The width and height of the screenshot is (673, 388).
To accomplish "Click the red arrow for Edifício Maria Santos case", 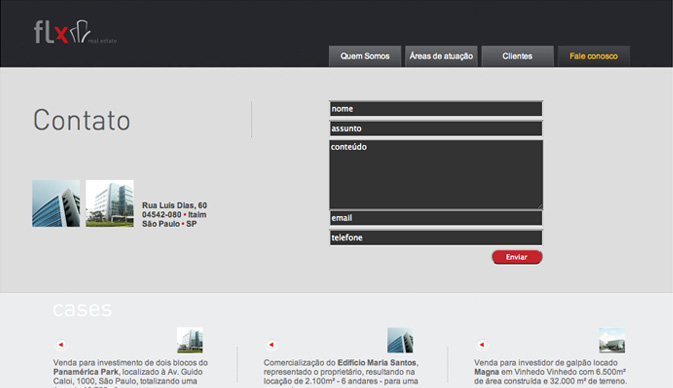I will pos(271,345).
